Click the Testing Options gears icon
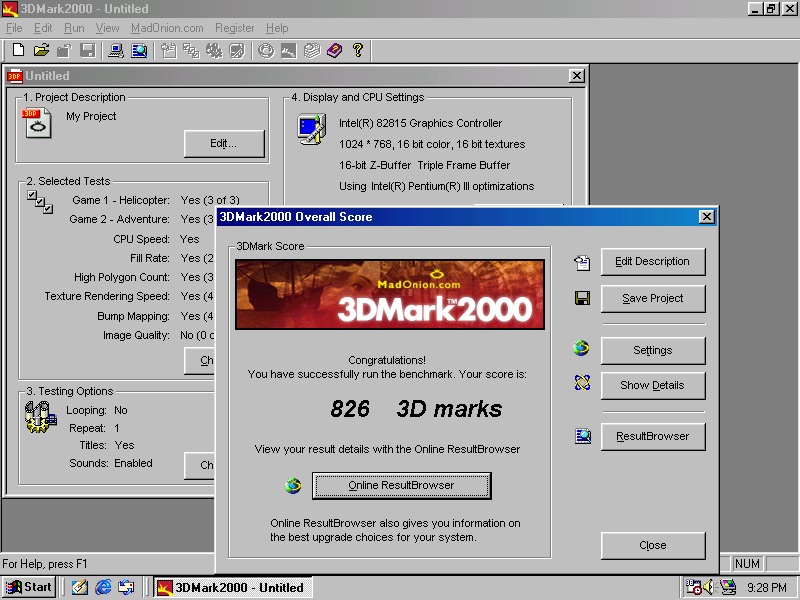Viewport: 800px width, 600px height. point(40,417)
